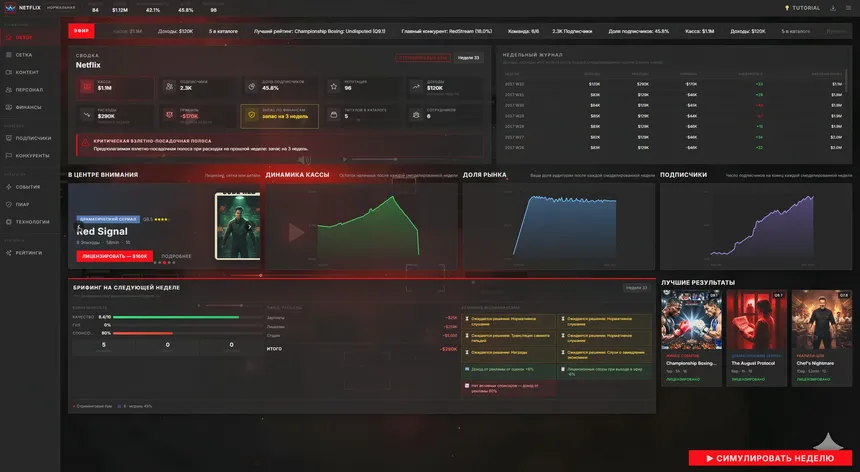Click the Red Signal poster image
The height and width of the screenshot is (472, 860).
tap(238, 226)
